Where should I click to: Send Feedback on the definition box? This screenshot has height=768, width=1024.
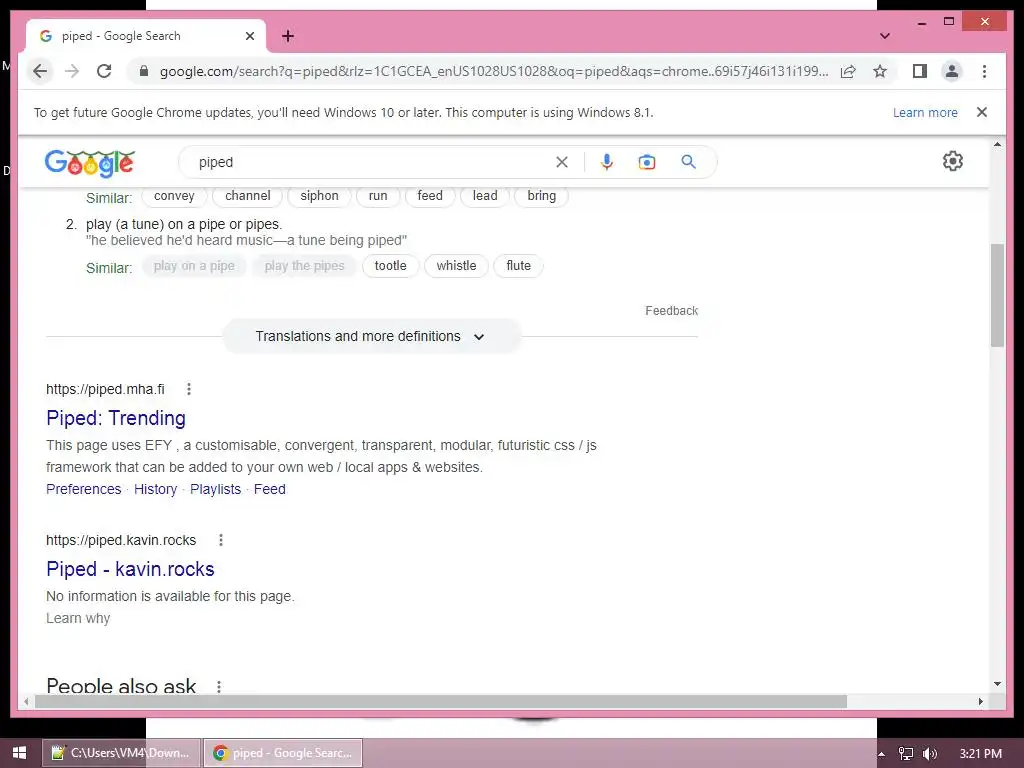(x=671, y=311)
